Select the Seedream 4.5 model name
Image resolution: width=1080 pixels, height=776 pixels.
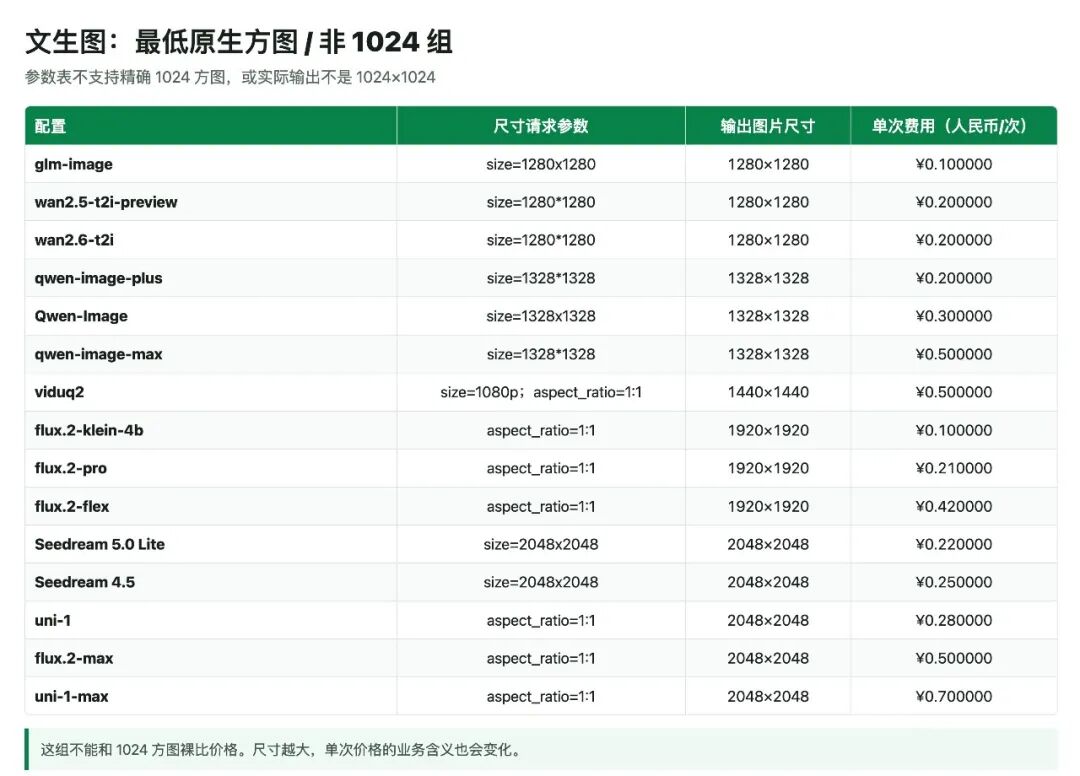pos(85,582)
